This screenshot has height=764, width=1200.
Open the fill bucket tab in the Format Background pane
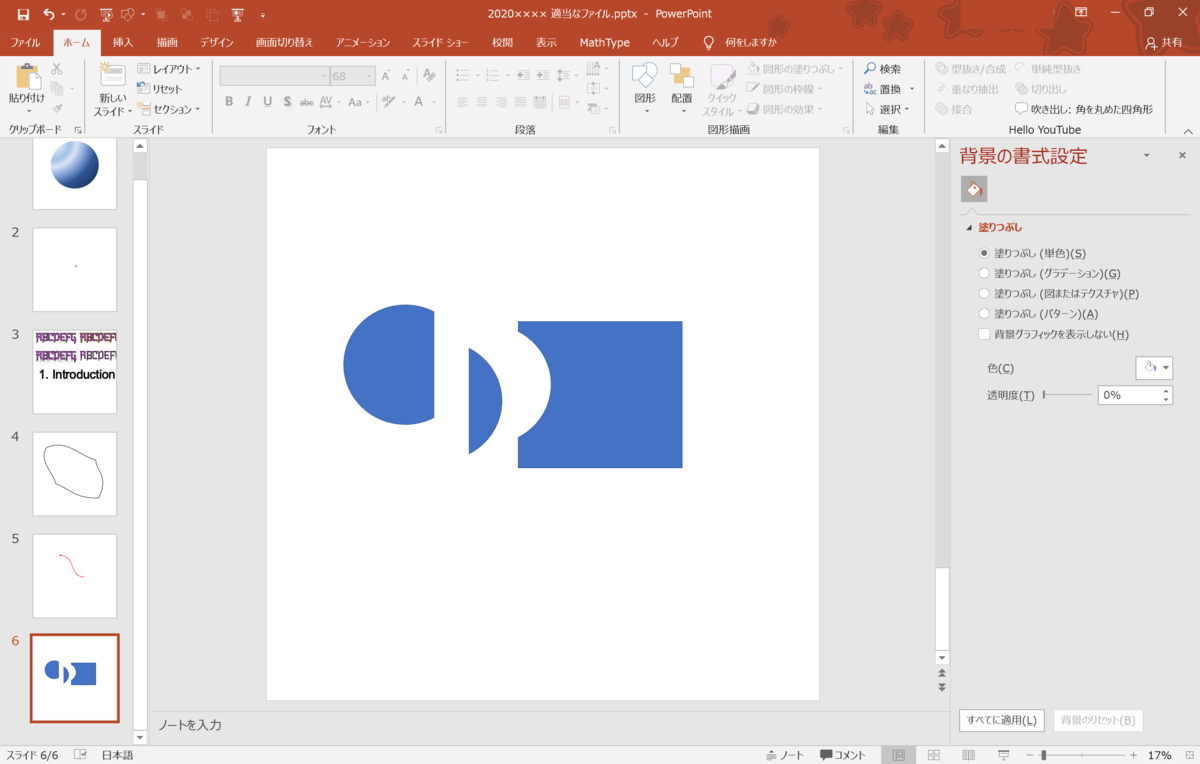[x=974, y=189]
